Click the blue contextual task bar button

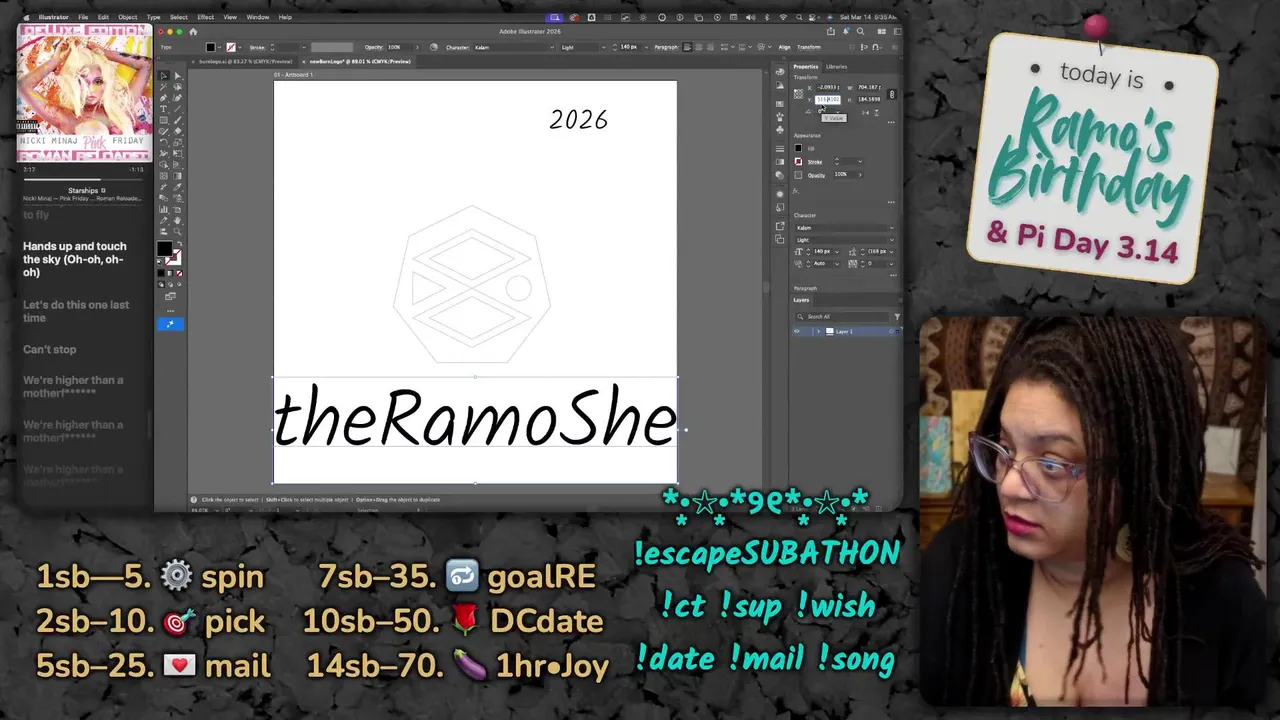[x=170, y=323]
